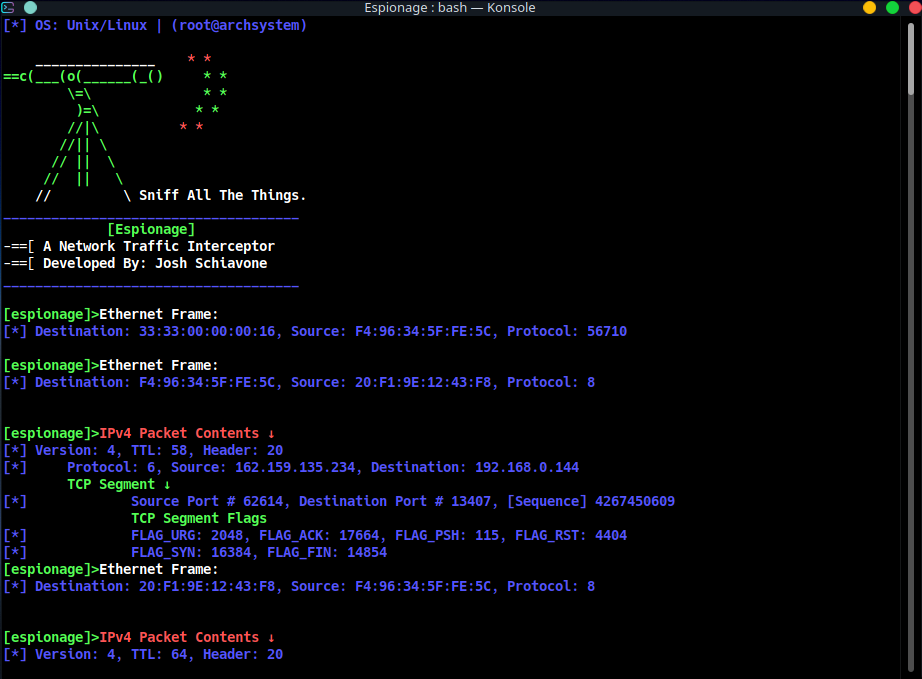Click the green 'TCP Segment Flags' heading

point(199,518)
